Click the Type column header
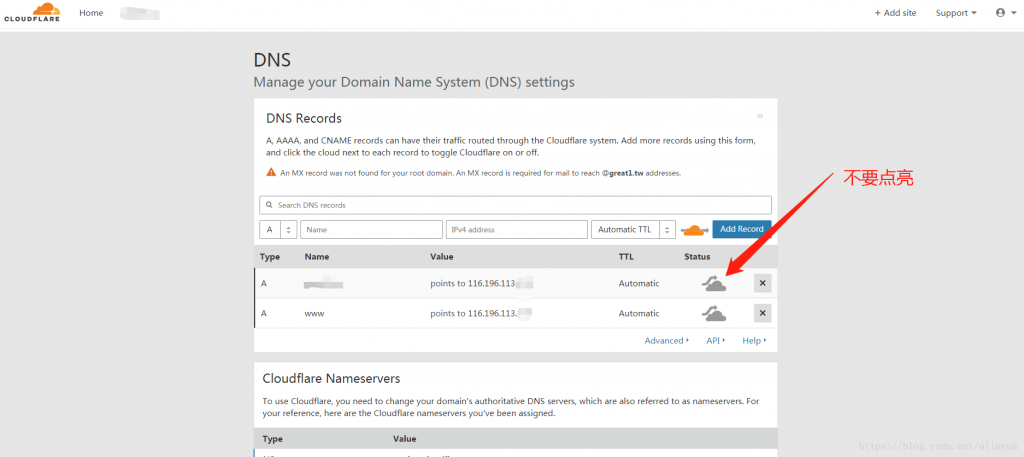 click(270, 257)
